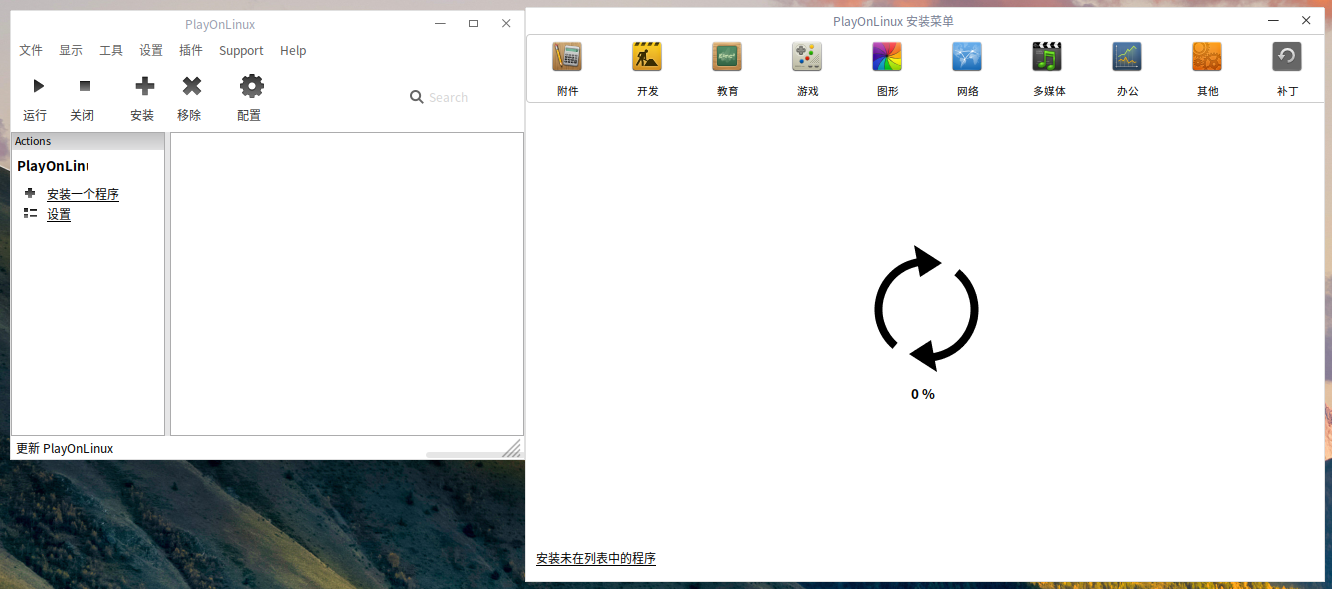Click the resize grip in status bar
This screenshot has width=1332, height=589.
(512, 448)
